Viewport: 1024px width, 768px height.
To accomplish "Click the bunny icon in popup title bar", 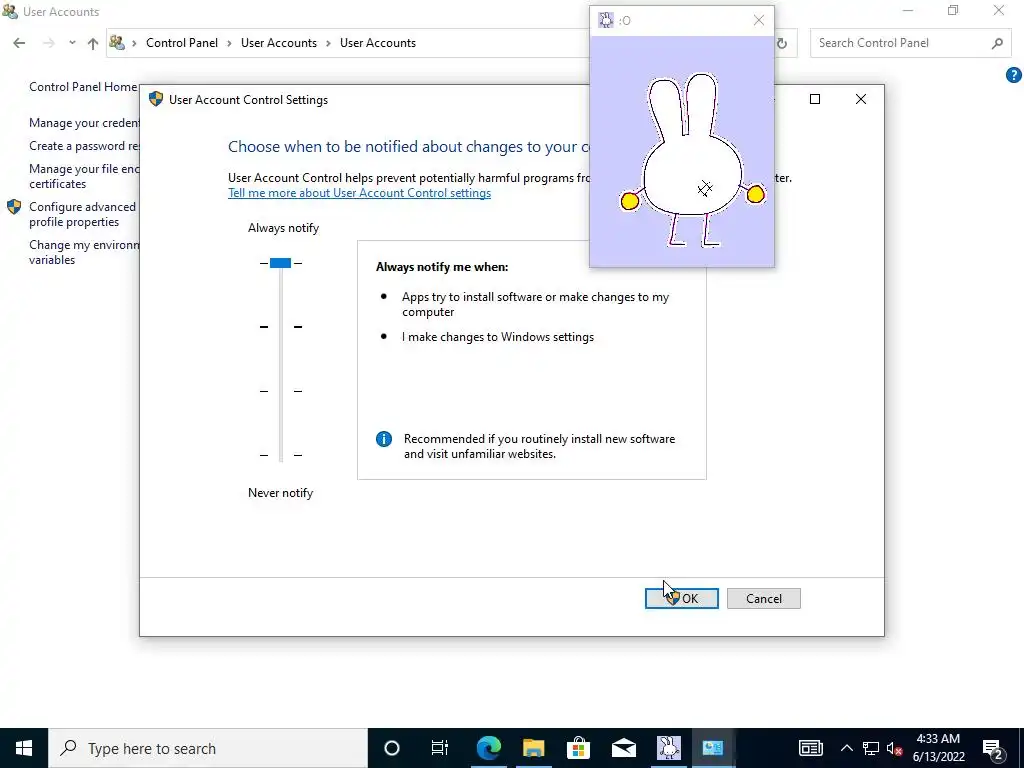I will point(606,20).
